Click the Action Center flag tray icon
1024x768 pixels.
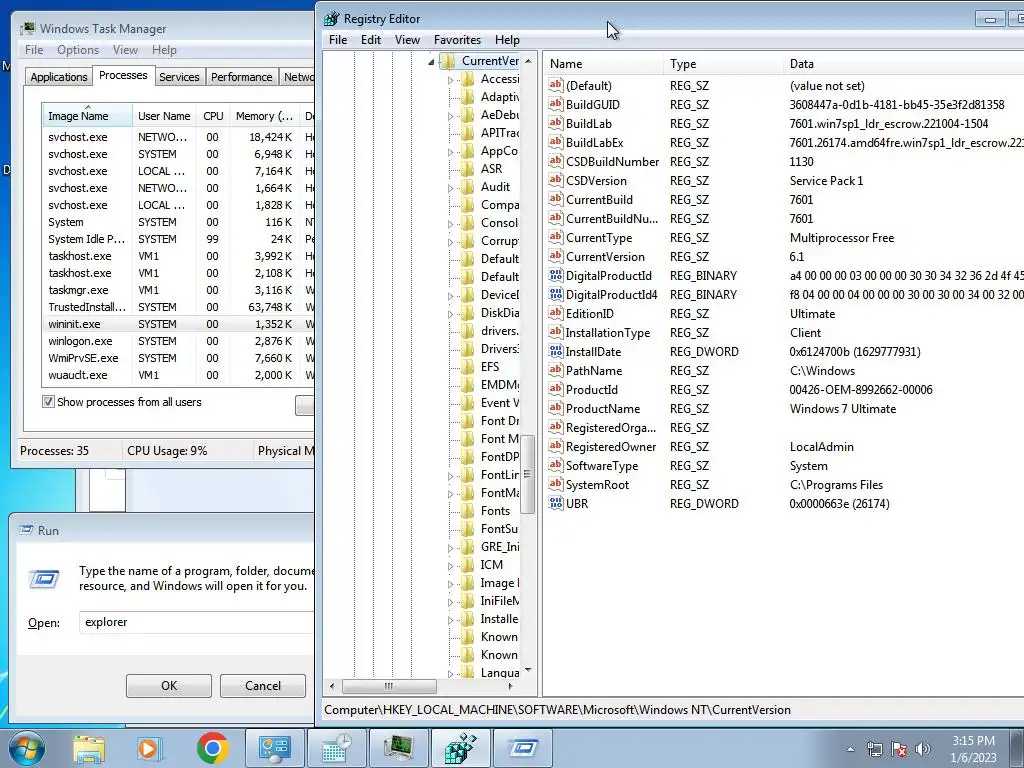(x=899, y=749)
